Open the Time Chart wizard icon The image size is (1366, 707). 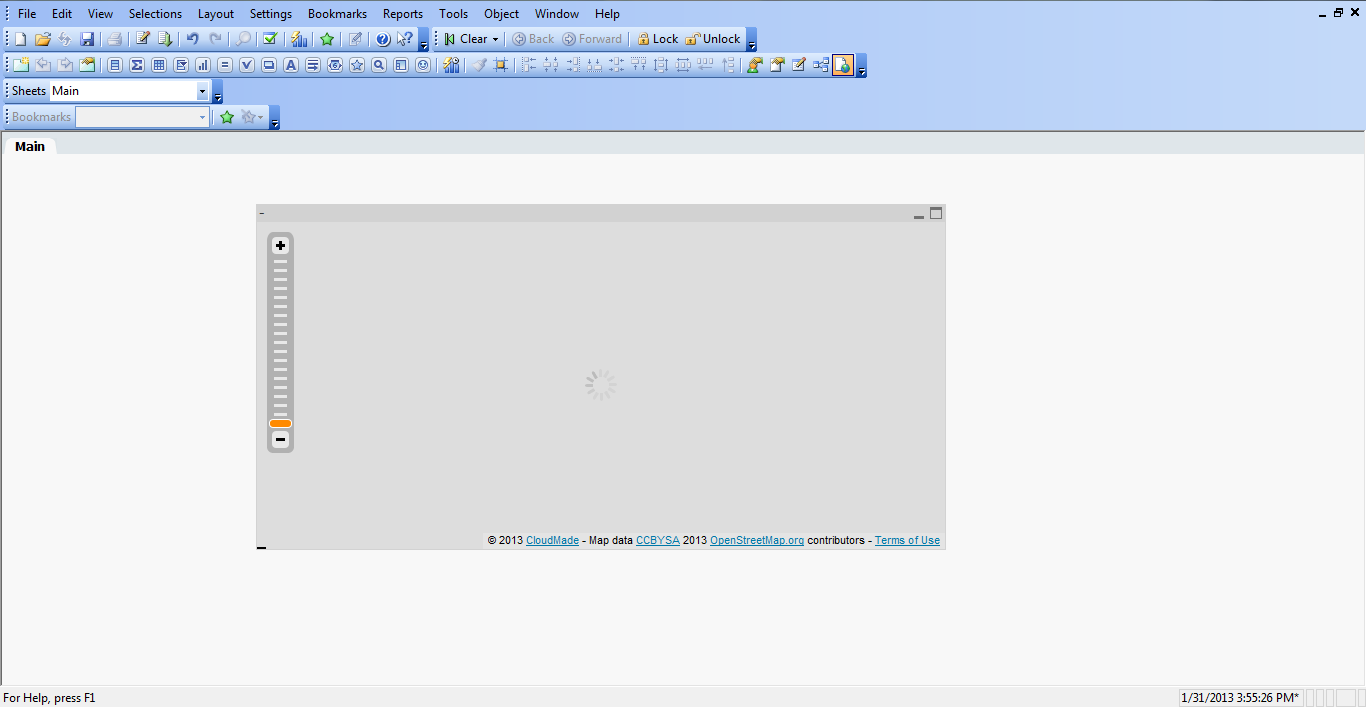[x=451, y=65]
